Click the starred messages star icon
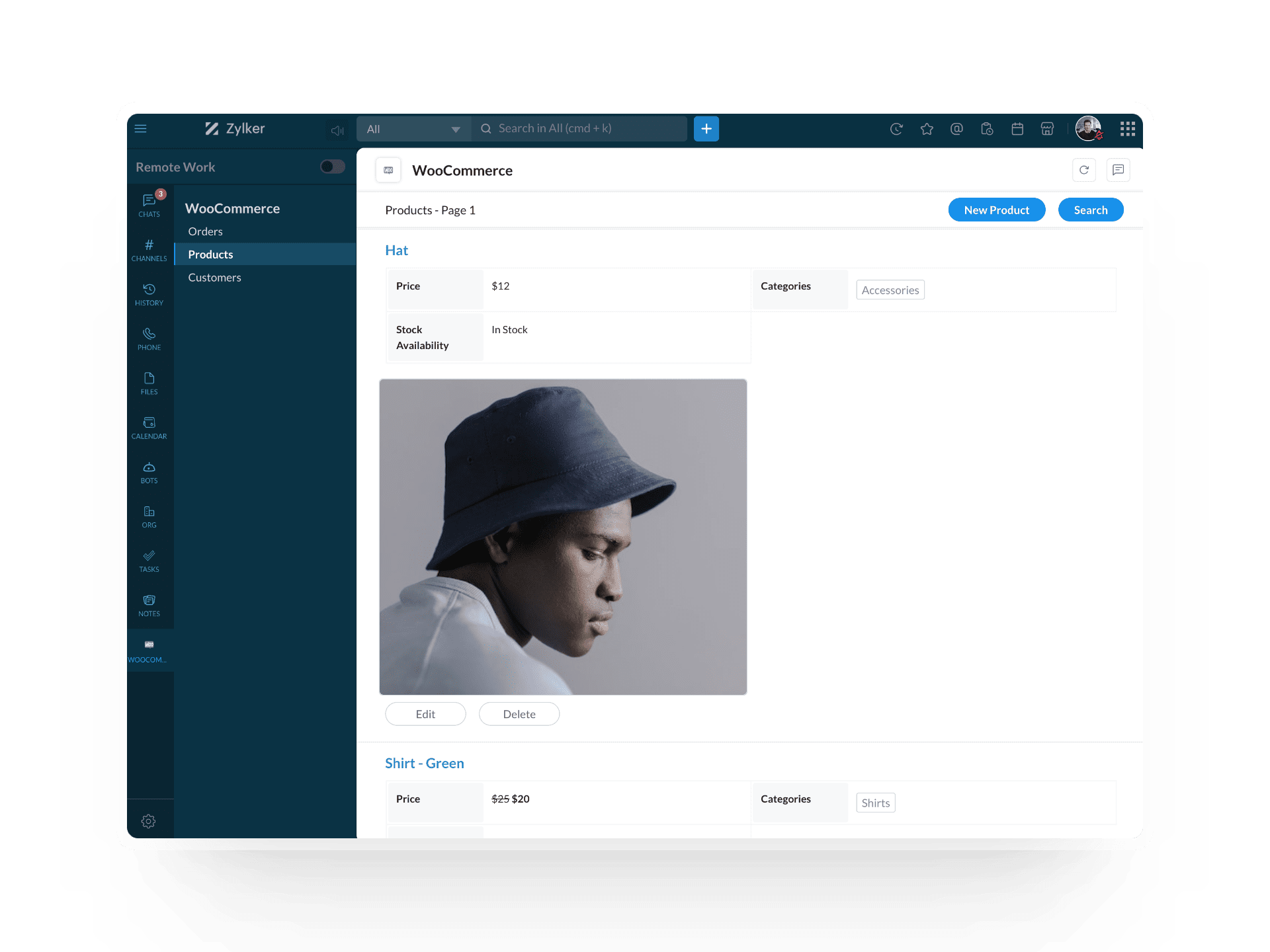 [927, 129]
